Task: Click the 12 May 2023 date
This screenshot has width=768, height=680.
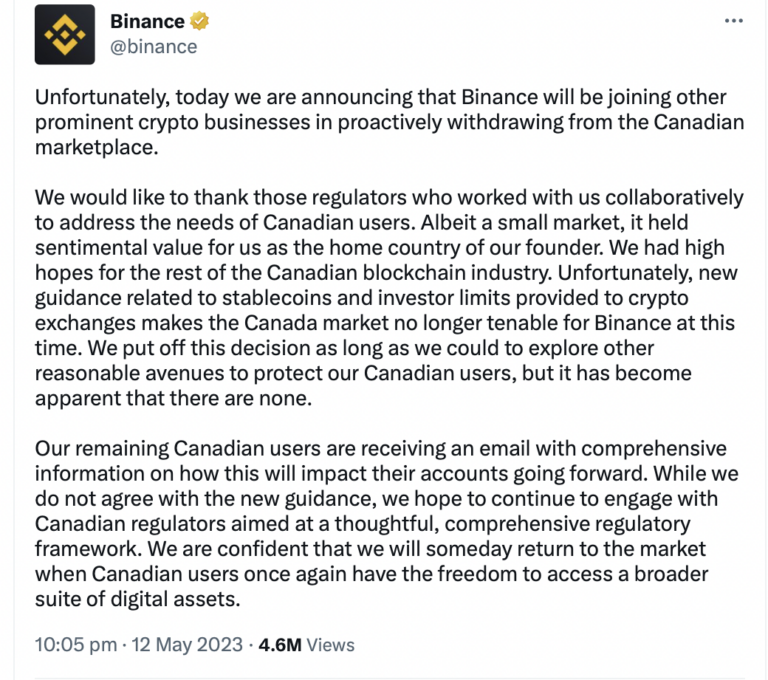Action: coord(189,644)
